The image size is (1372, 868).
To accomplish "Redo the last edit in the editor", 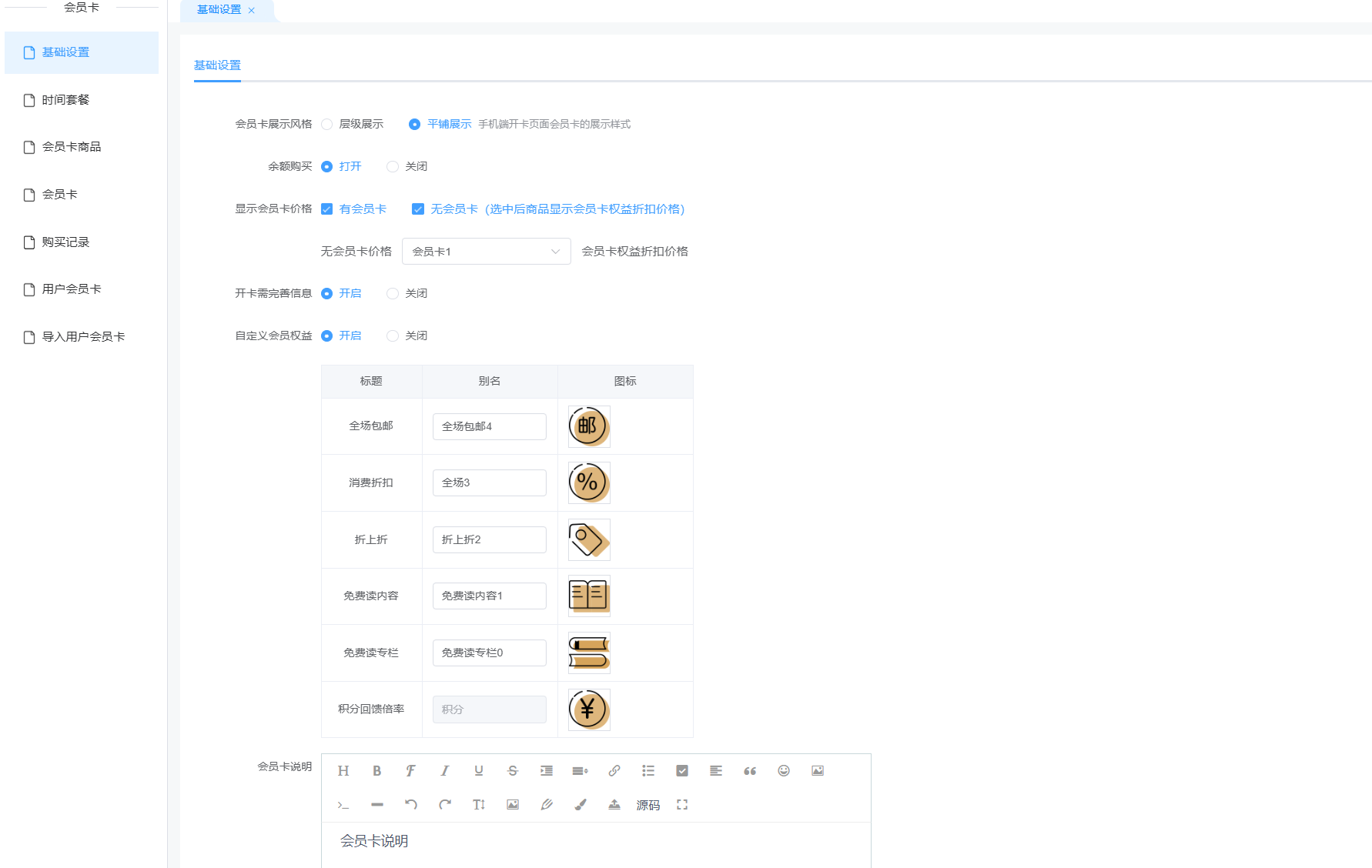I will 445,805.
